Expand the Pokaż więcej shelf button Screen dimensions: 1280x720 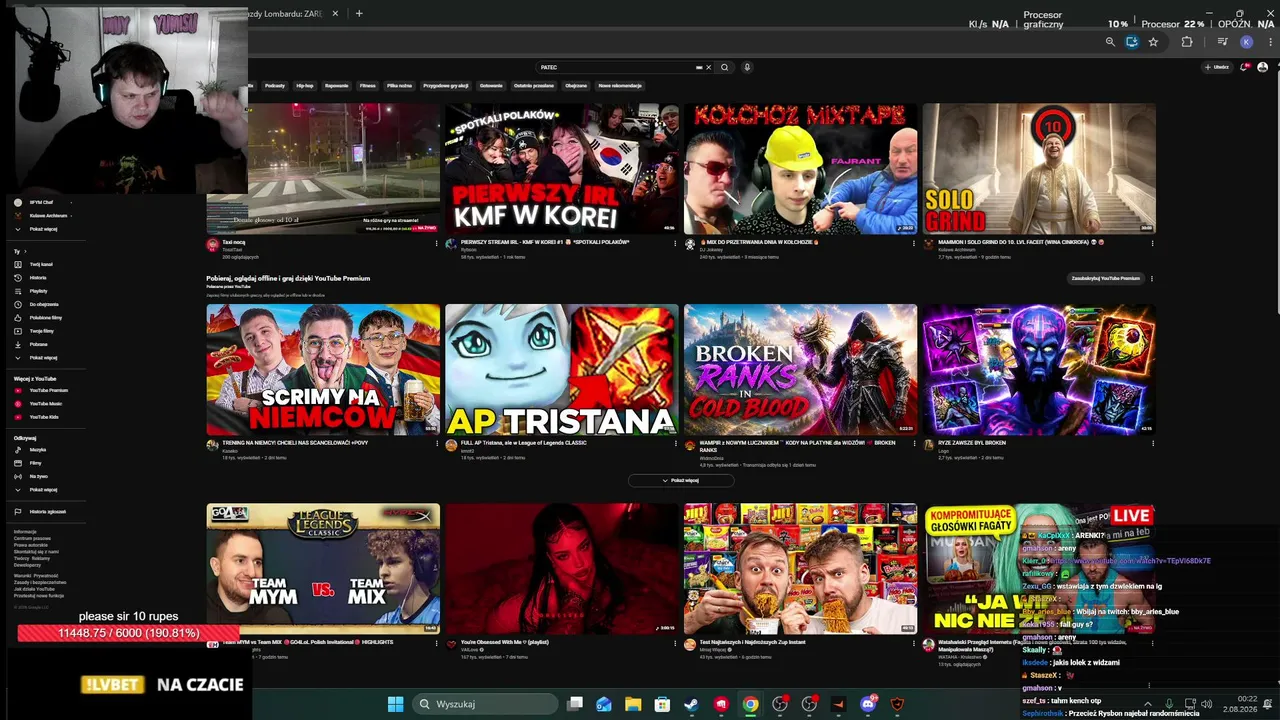[681, 480]
